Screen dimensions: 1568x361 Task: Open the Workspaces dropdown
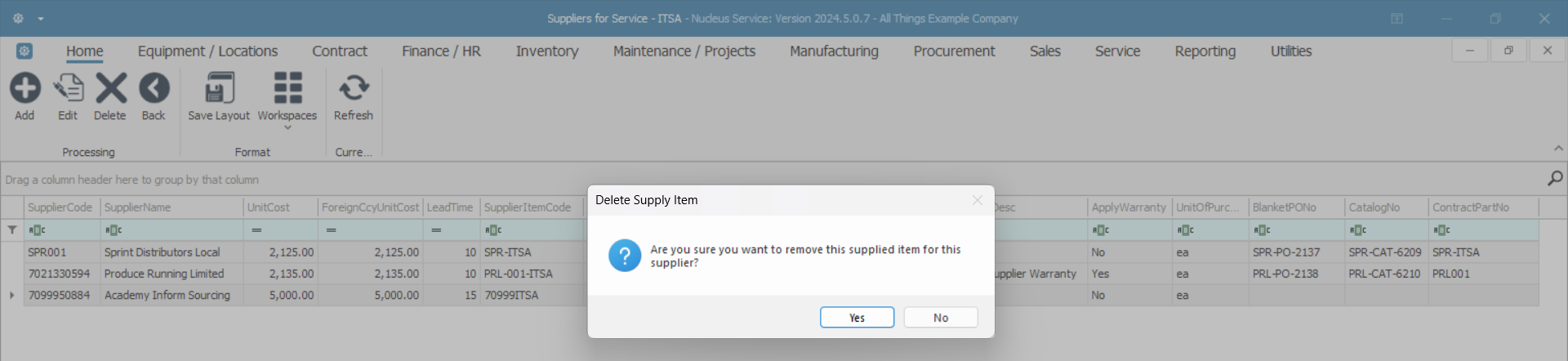pos(287,98)
